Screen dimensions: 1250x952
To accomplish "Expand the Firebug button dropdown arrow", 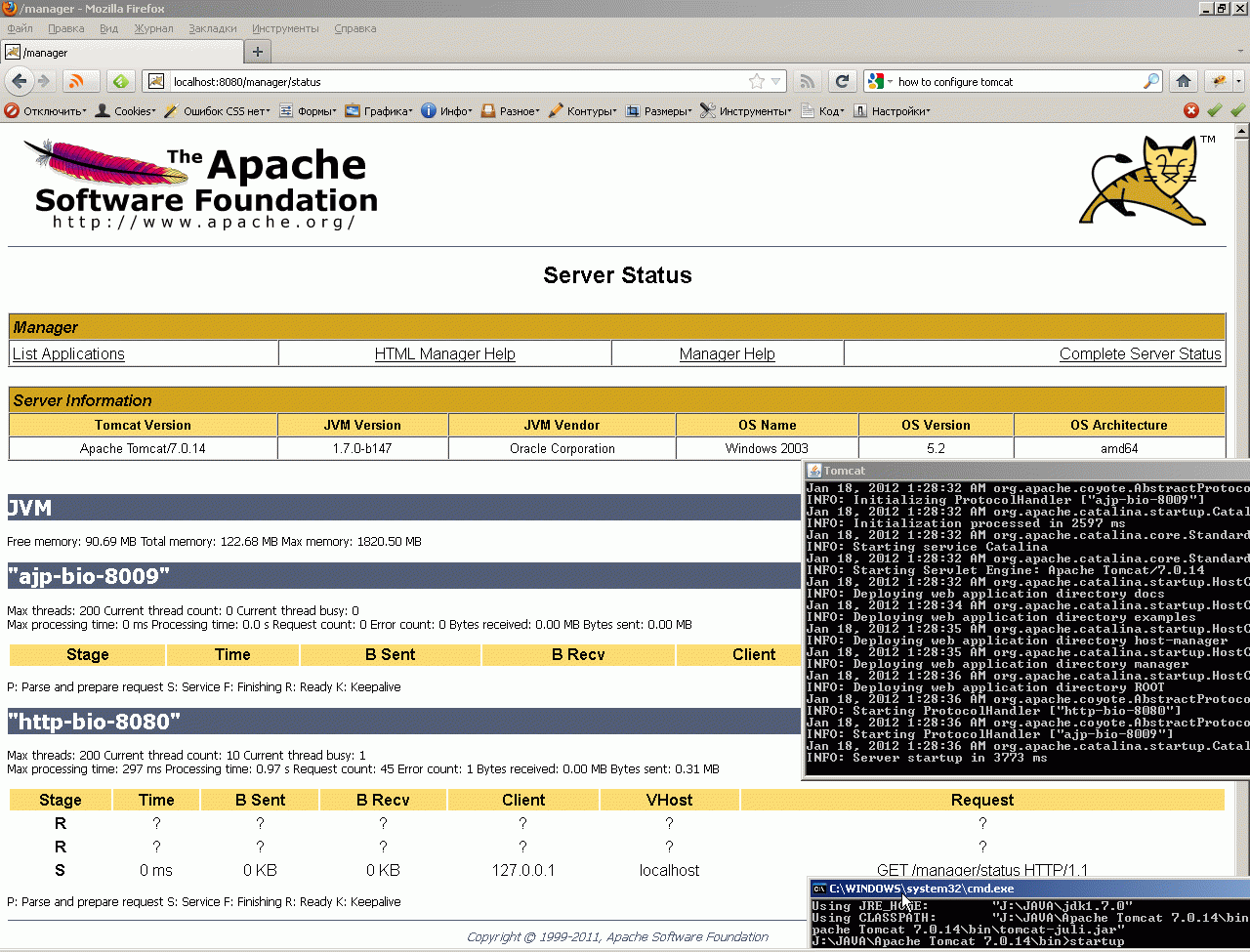I will [x=1239, y=81].
